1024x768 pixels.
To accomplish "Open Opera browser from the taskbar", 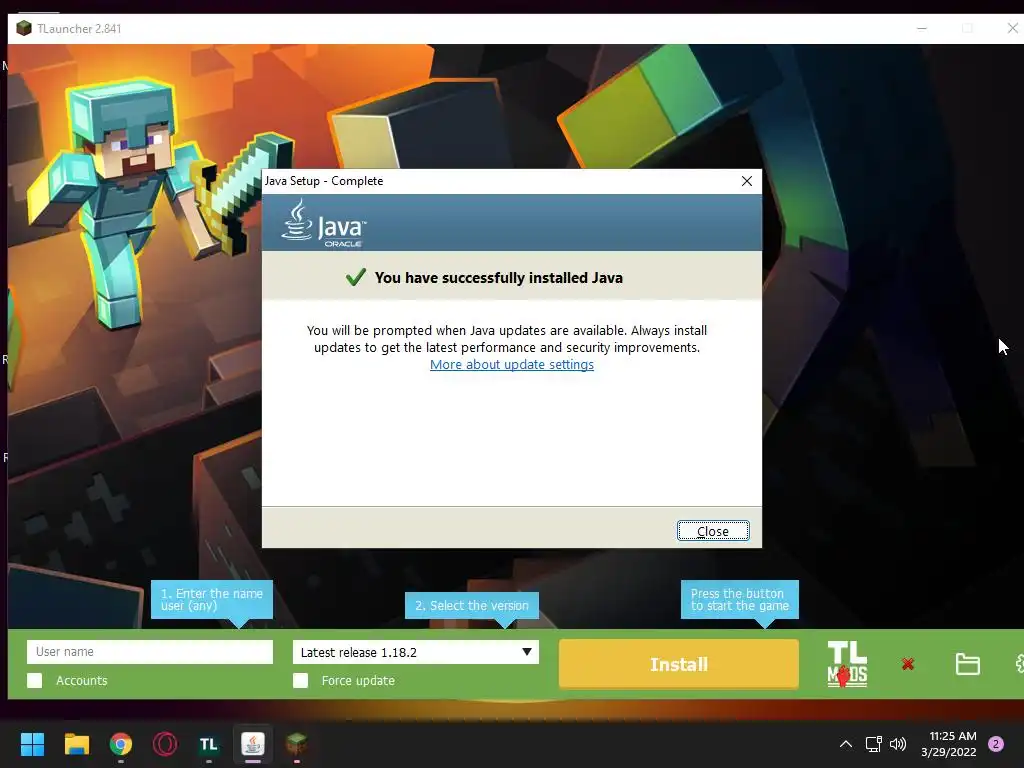I will tap(165, 744).
